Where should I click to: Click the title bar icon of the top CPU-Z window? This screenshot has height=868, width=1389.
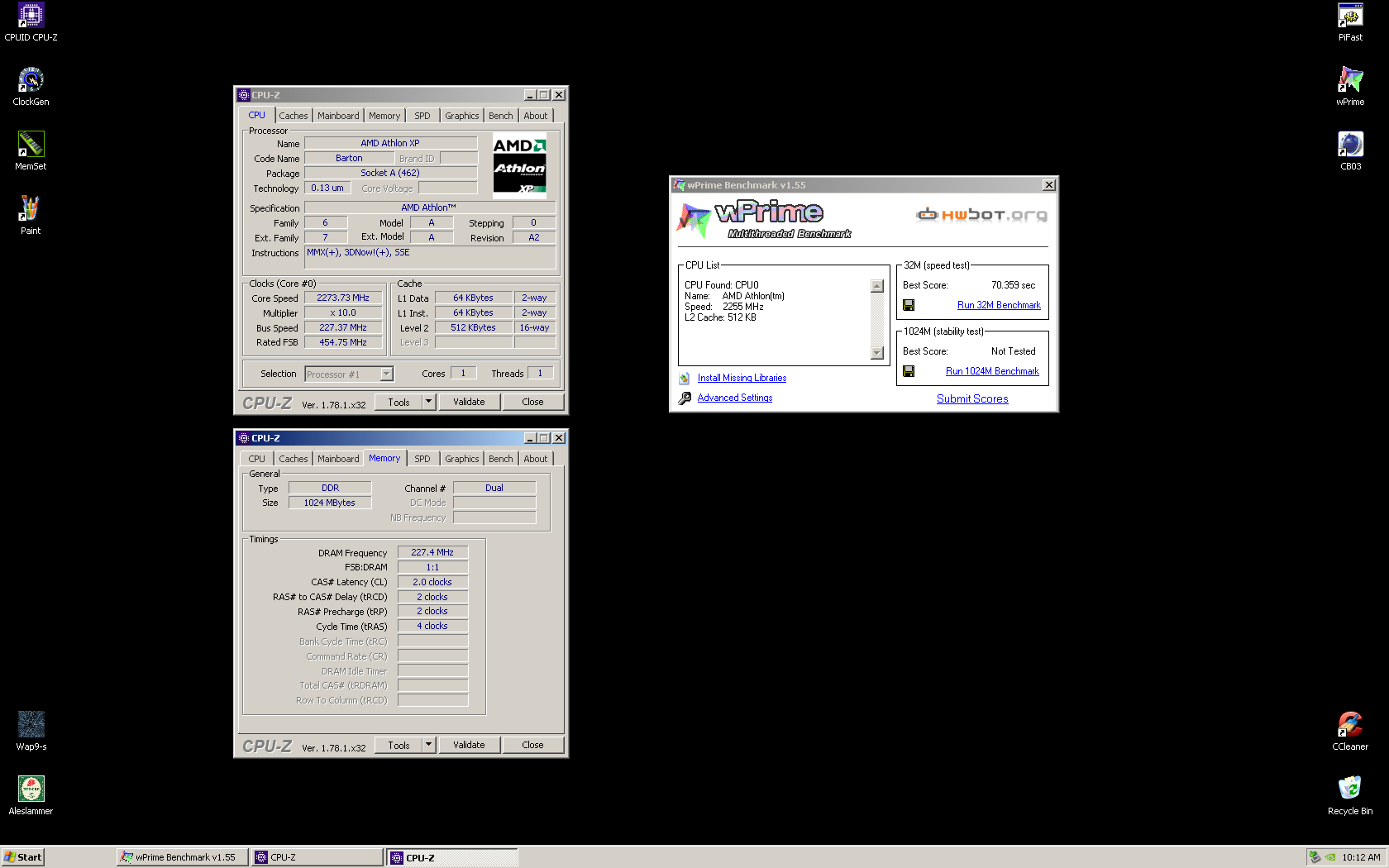pyautogui.click(x=244, y=95)
